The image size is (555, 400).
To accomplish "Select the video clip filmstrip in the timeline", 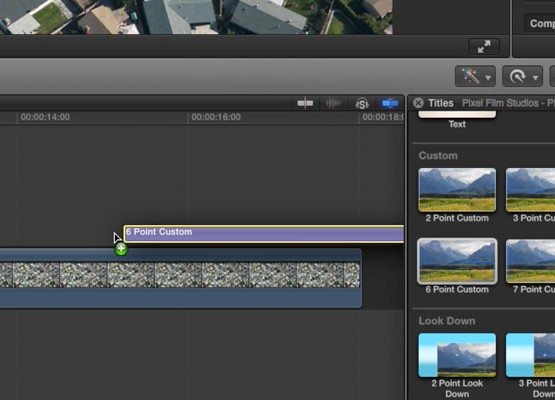I will click(180, 275).
